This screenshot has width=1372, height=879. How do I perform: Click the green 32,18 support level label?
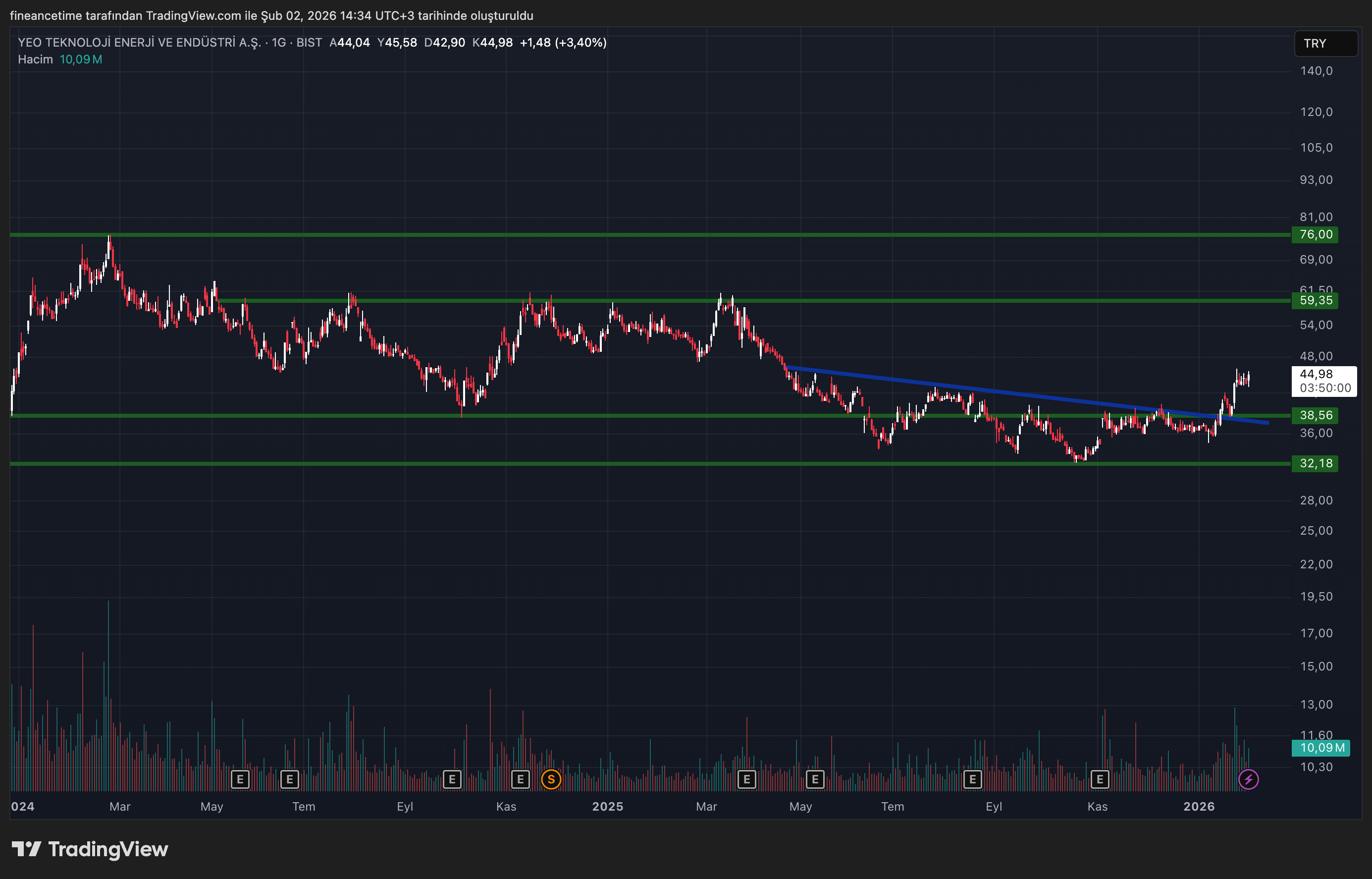1315,463
